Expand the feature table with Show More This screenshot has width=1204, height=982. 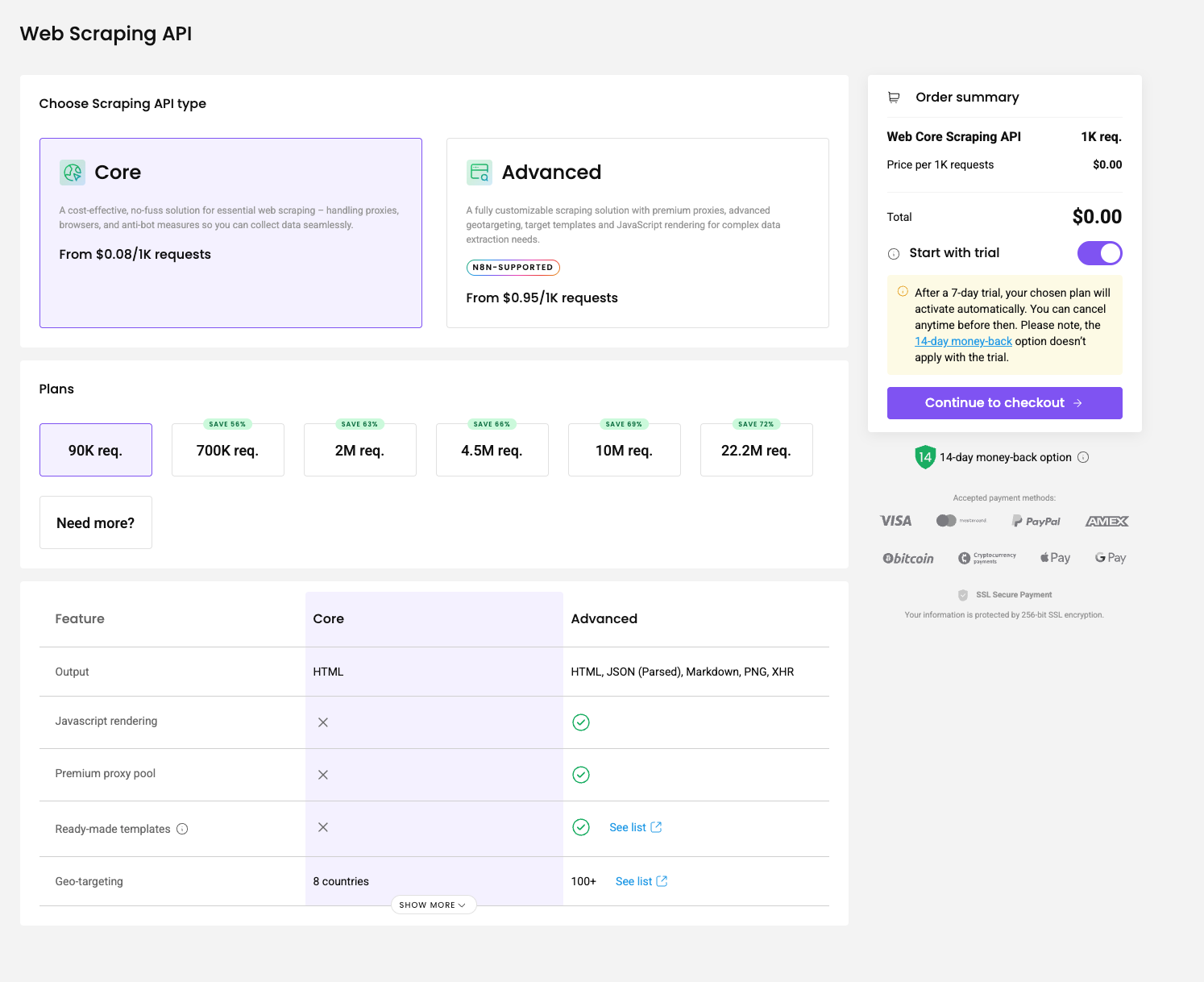click(x=433, y=905)
